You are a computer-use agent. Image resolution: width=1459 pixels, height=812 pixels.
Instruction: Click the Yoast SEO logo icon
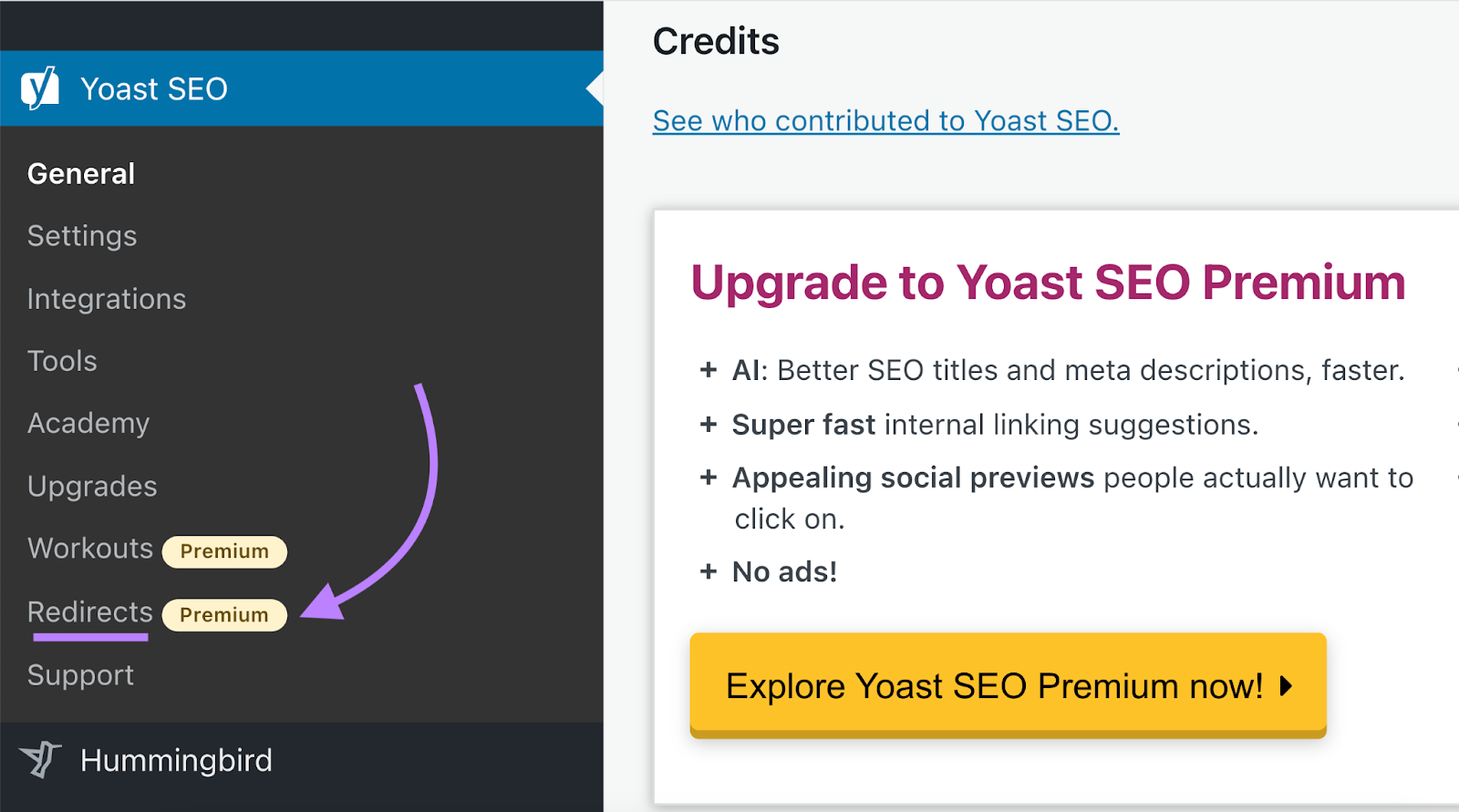pos(40,88)
